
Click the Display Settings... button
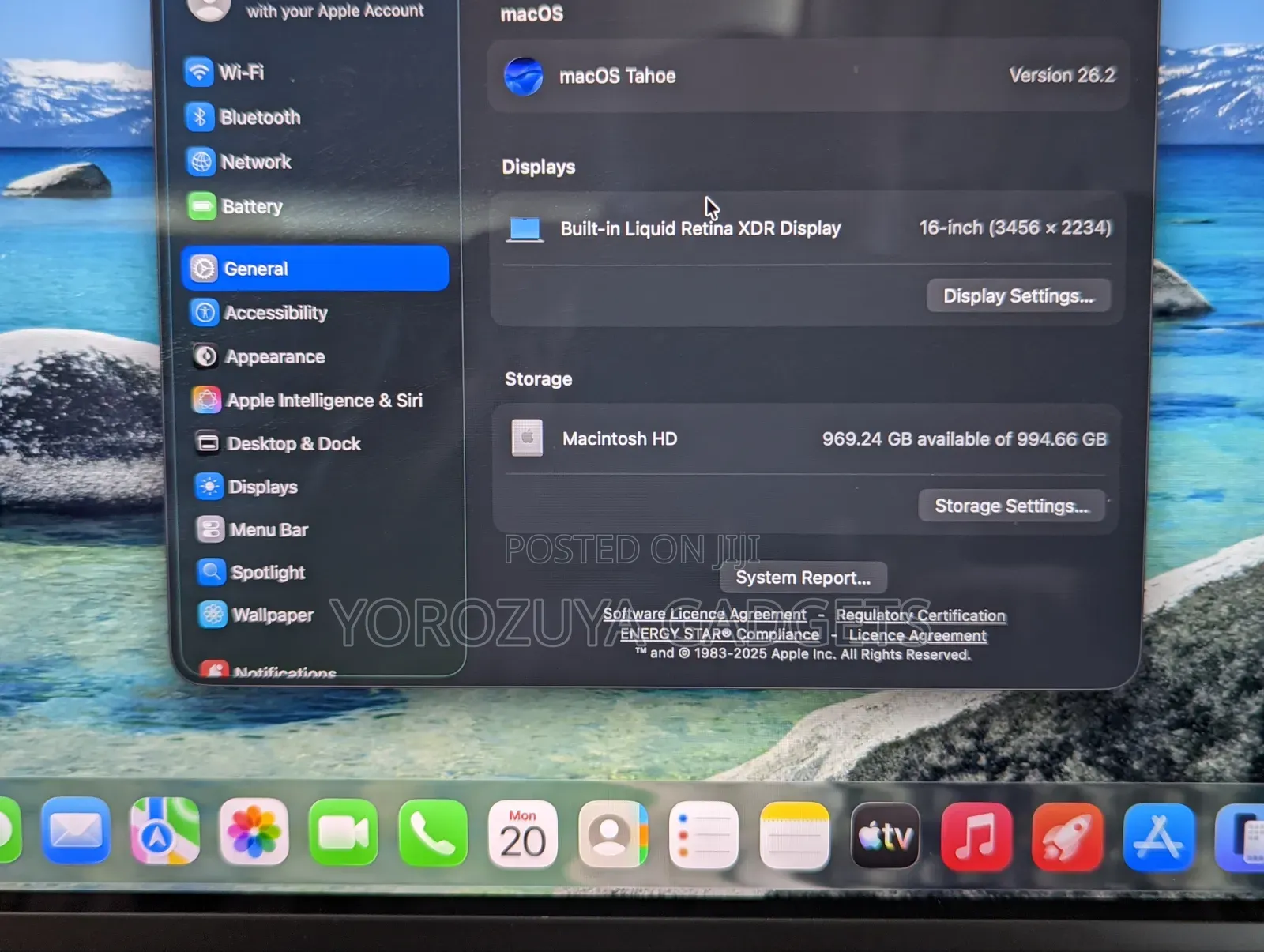click(x=1018, y=296)
